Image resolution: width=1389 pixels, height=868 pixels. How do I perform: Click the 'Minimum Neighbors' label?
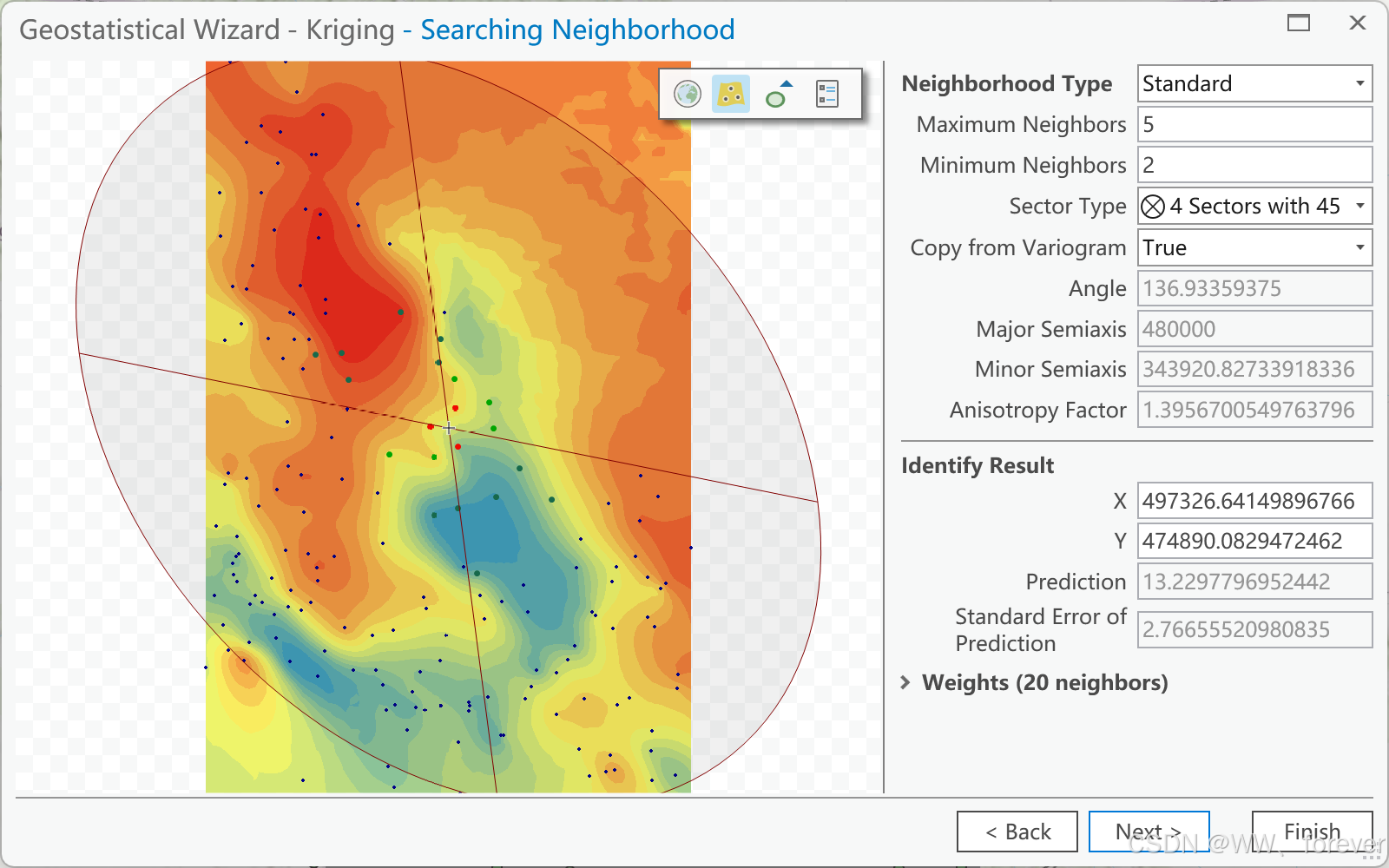coord(1023,165)
